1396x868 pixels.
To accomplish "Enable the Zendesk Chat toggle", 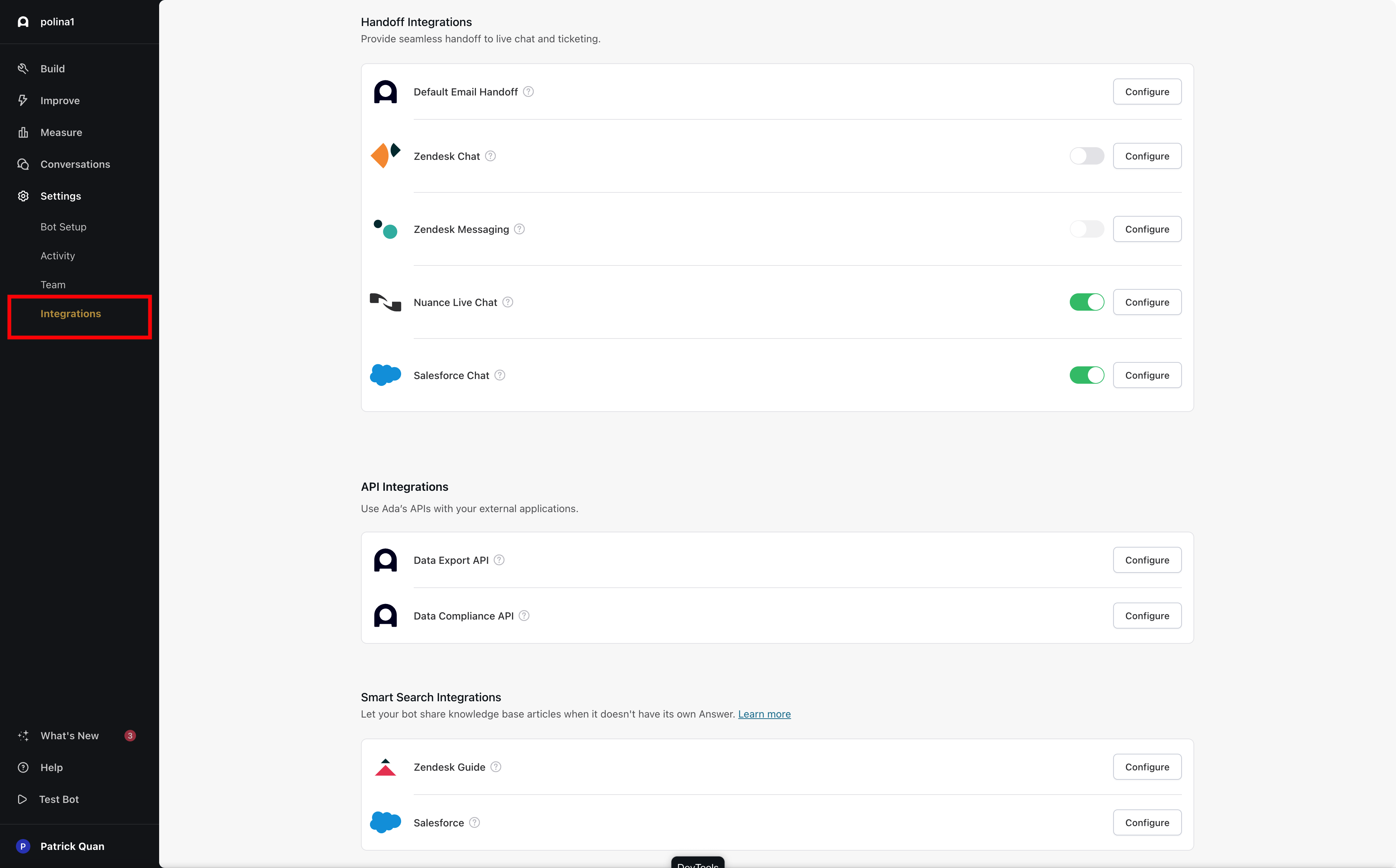I will (1087, 156).
